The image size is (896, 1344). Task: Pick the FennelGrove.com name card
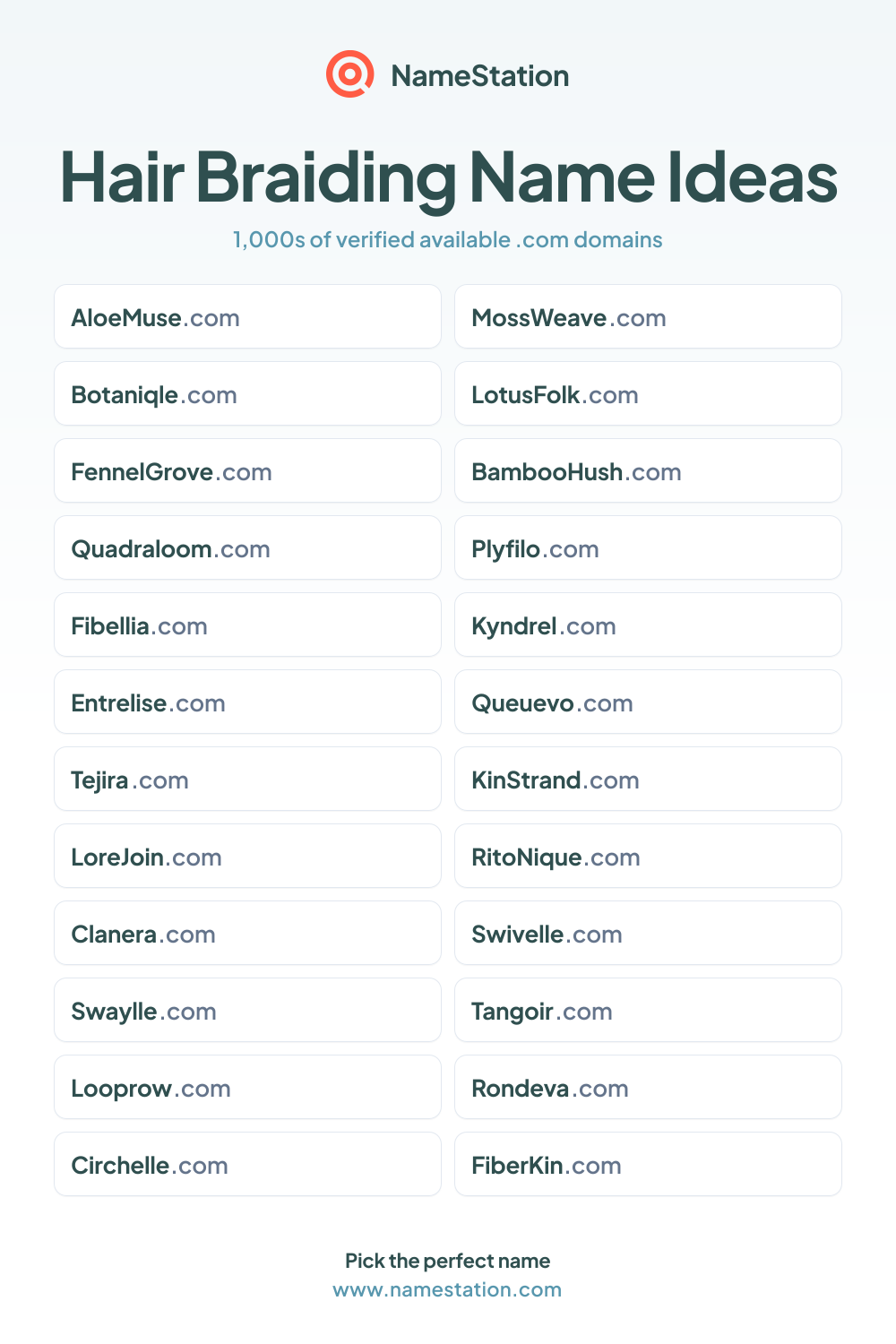click(x=247, y=470)
